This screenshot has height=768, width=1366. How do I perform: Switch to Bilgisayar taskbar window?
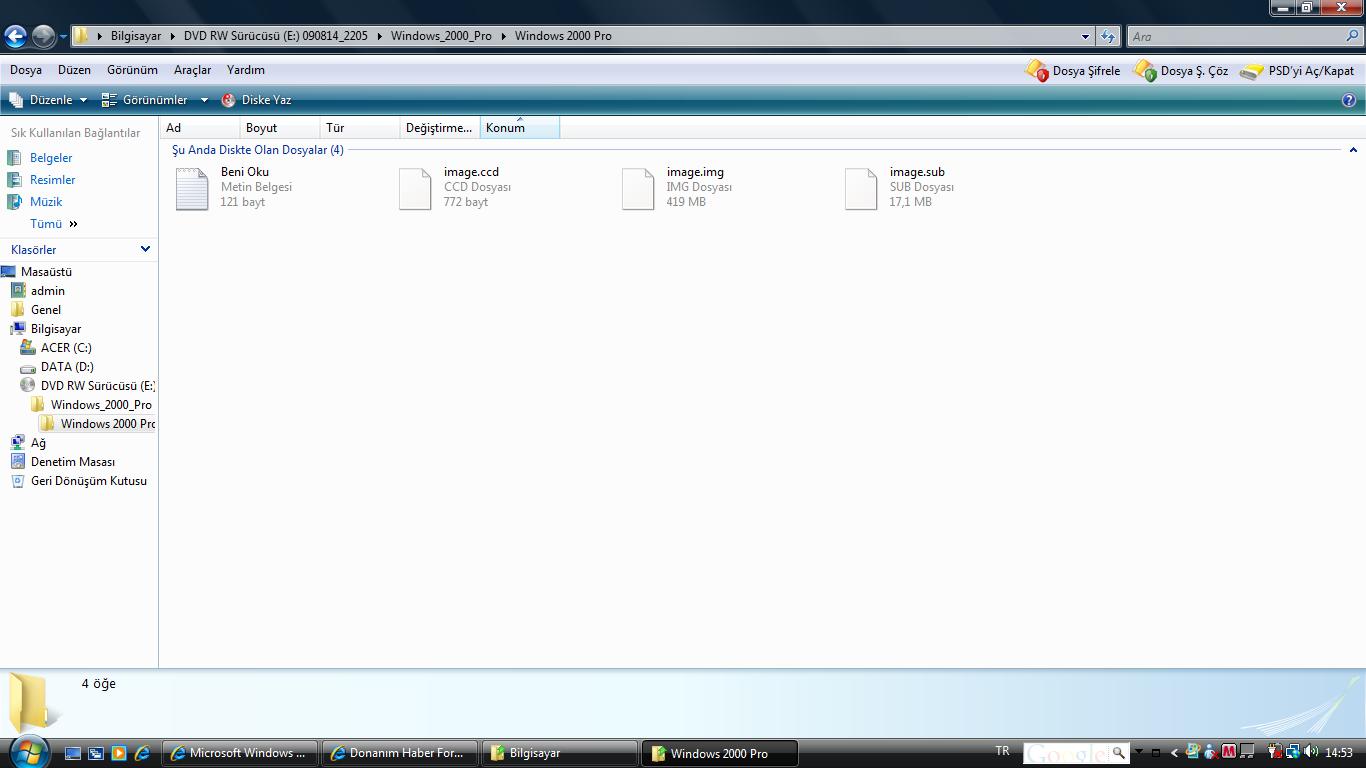point(559,753)
